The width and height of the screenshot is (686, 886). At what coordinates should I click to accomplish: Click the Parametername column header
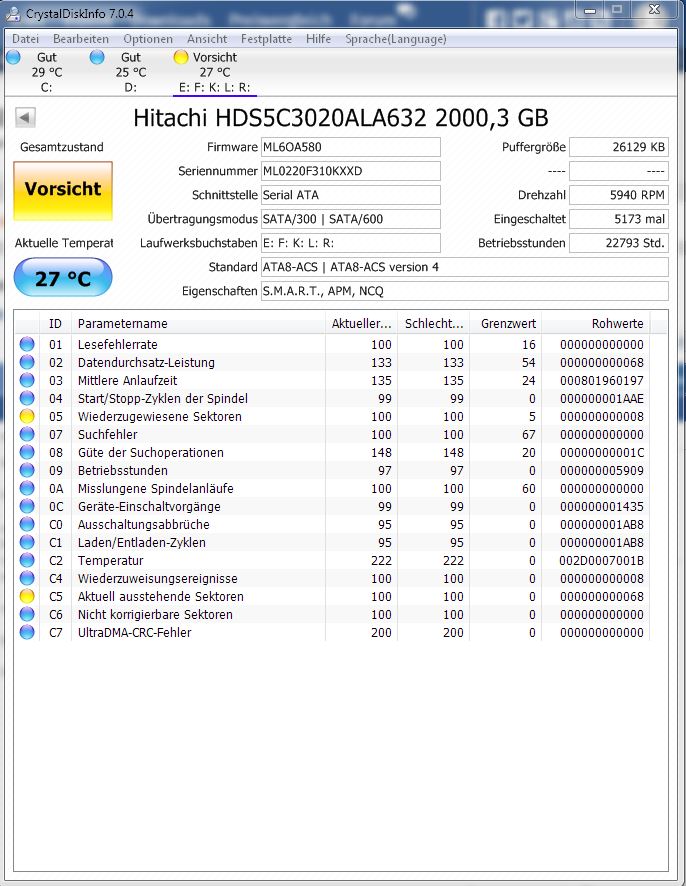(x=198, y=324)
